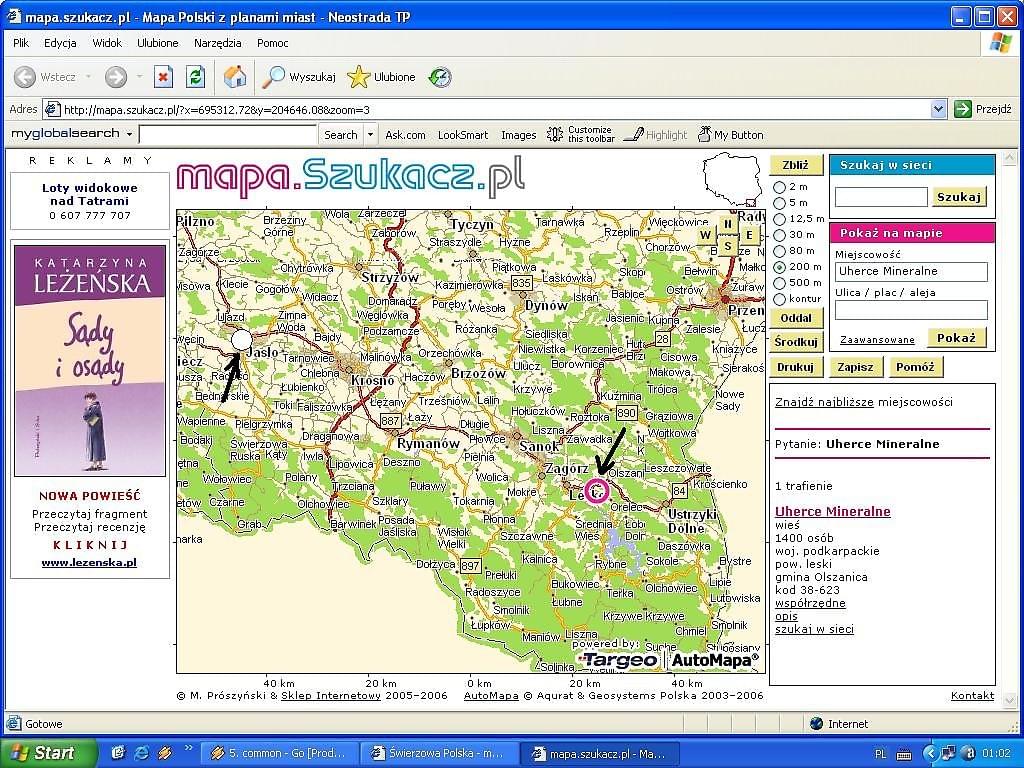Image resolution: width=1024 pixels, height=768 pixels.
Task: Expand the myglobalsearch dropdown menu
Action: [x=129, y=135]
